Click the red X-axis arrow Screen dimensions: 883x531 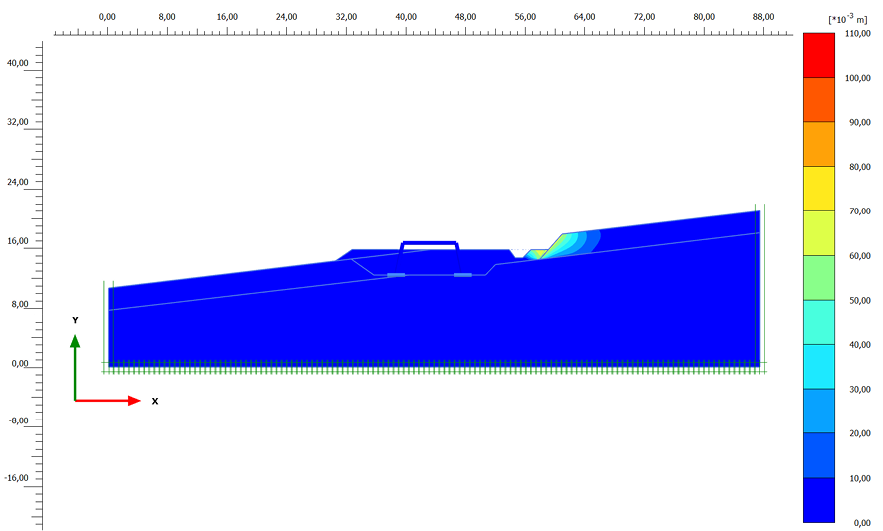[108, 401]
